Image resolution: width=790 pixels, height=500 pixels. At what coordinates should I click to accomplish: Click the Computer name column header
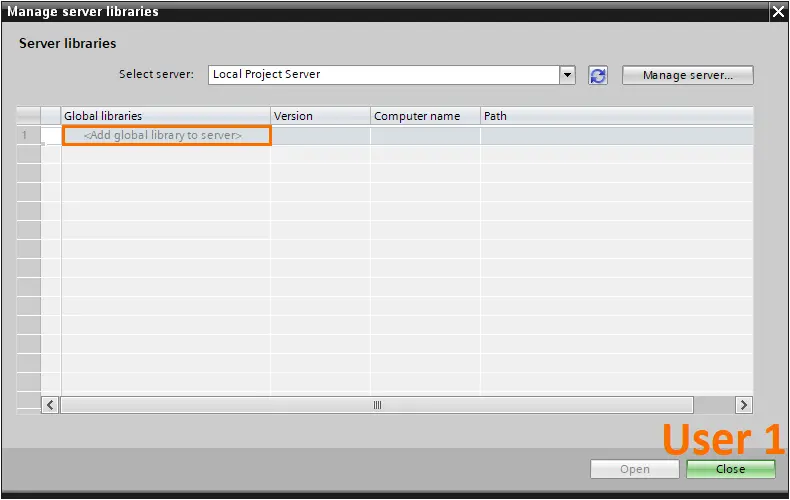(x=425, y=116)
